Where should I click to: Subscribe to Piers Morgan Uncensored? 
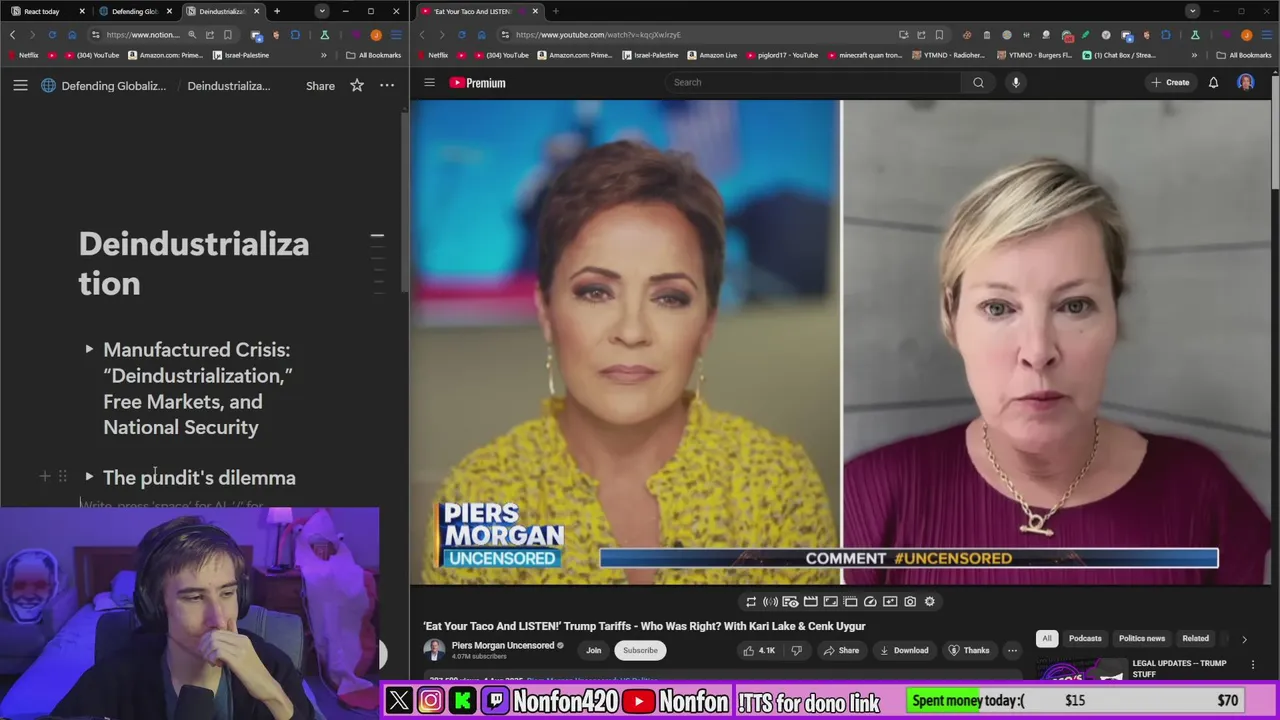pos(640,650)
